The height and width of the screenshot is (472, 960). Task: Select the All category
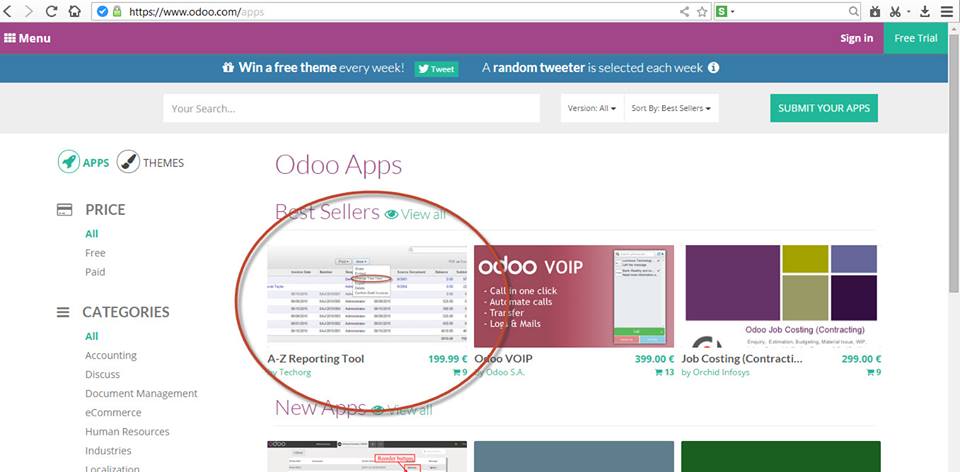pyautogui.click(x=92, y=336)
